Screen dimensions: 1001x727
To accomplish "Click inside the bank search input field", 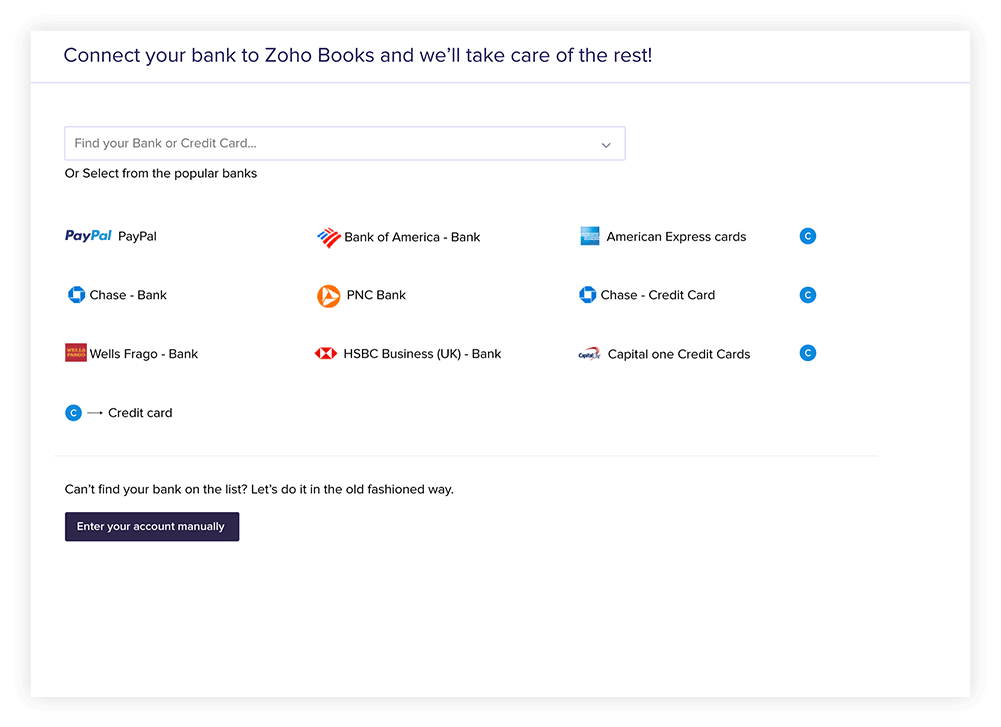I will coord(300,143).
